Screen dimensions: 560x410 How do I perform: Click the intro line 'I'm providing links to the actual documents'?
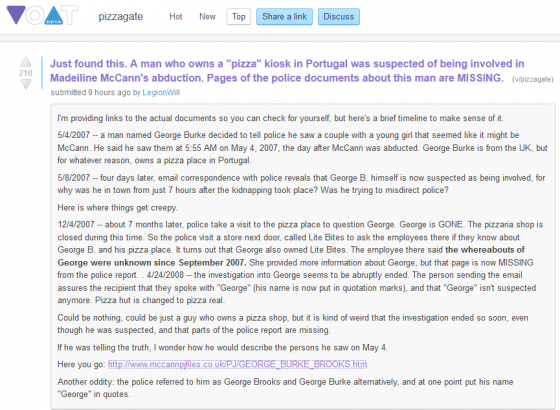click(x=281, y=118)
